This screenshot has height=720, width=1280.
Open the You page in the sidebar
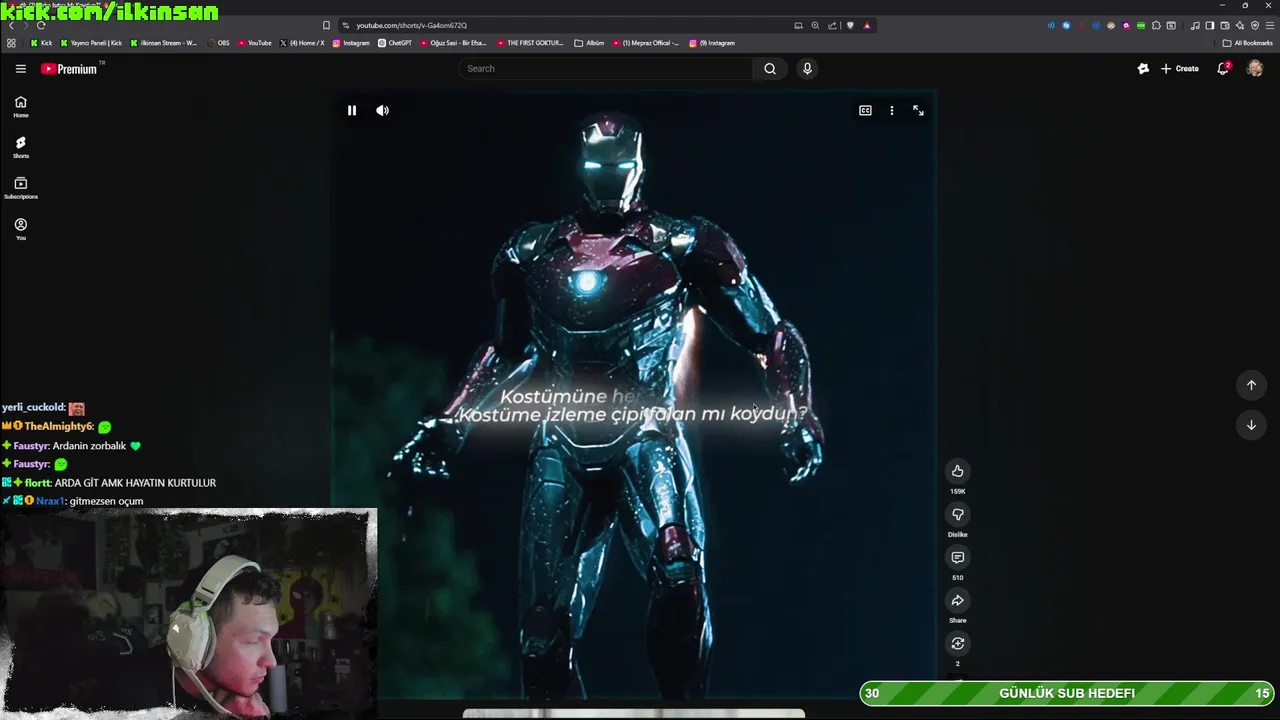[x=20, y=230]
